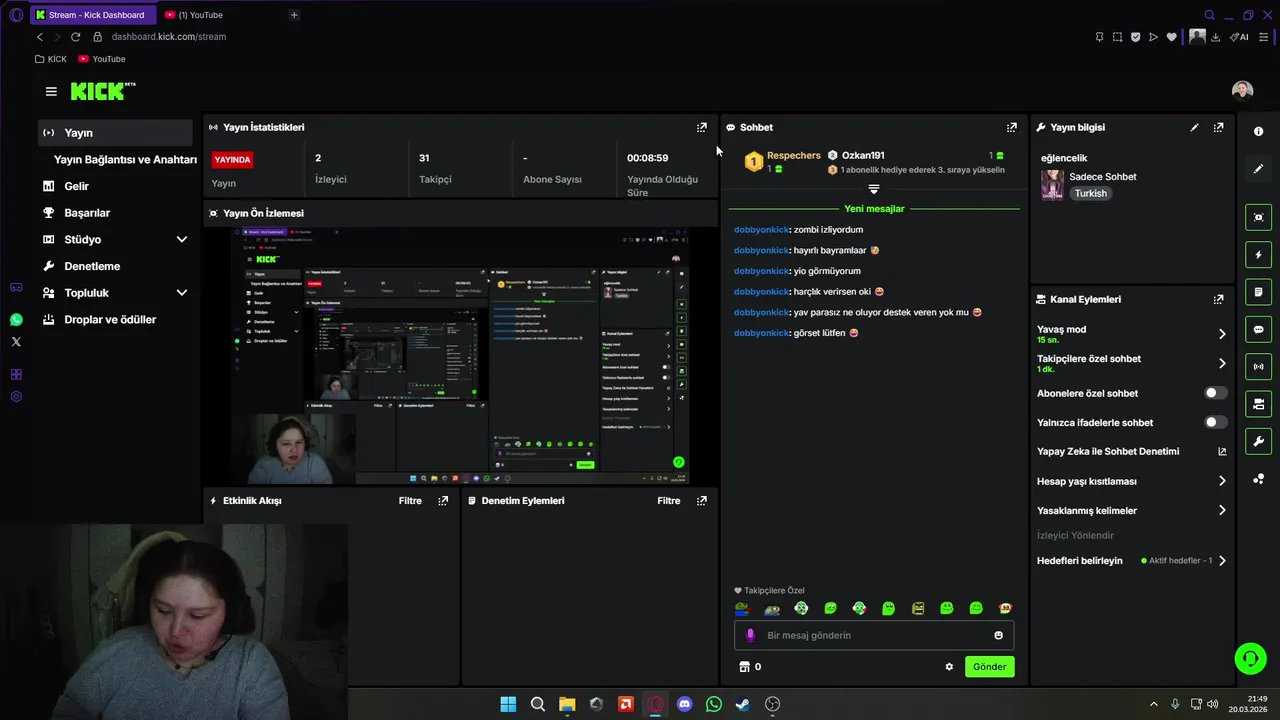Pop out the Kanal Eylemleri panel
Screen dimensions: 1280x720
[x=1218, y=299]
